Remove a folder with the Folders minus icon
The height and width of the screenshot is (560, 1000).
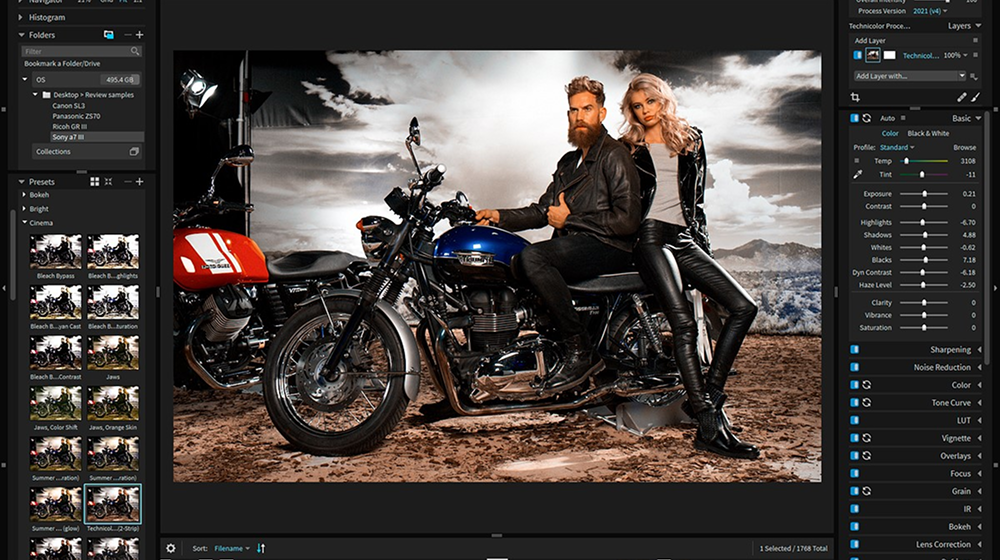click(x=128, y=35)
